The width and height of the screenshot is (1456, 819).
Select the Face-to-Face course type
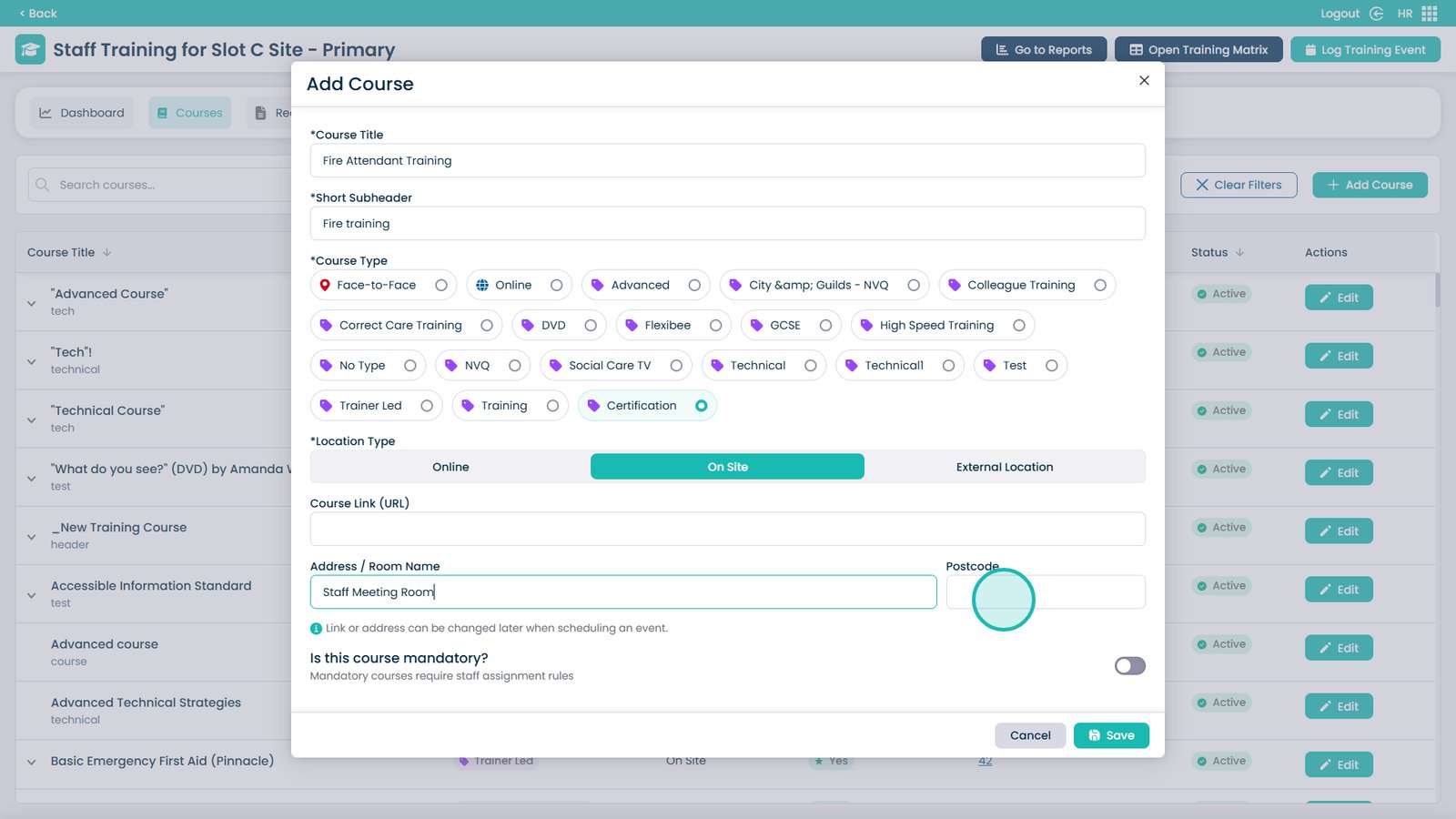pos(383,285)
